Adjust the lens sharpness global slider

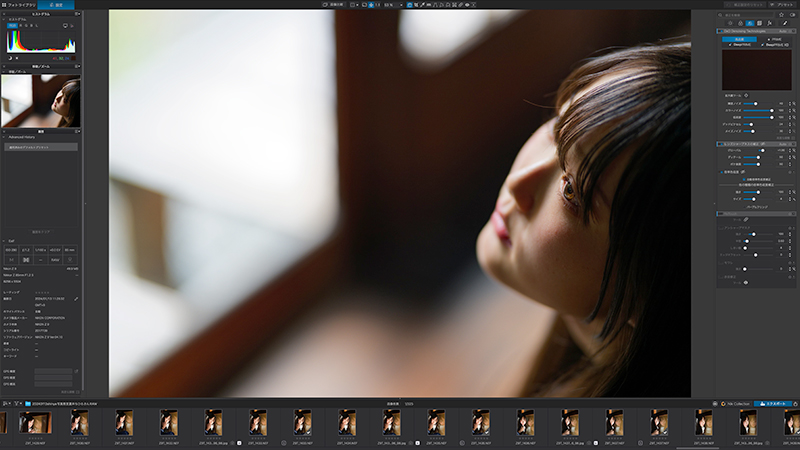[758, 151]
